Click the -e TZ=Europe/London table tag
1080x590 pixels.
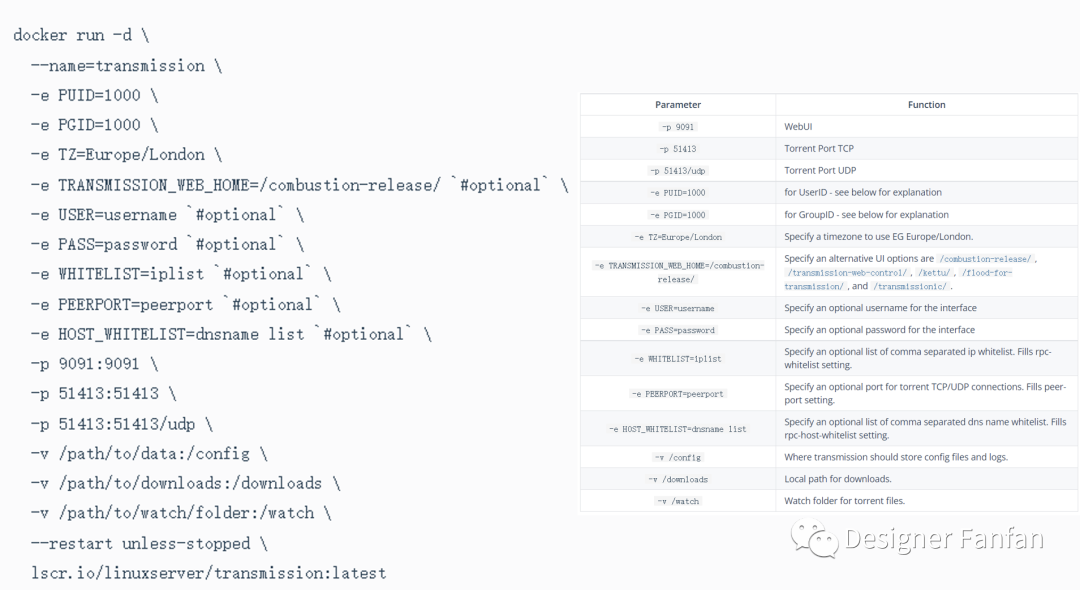point(678,237)
